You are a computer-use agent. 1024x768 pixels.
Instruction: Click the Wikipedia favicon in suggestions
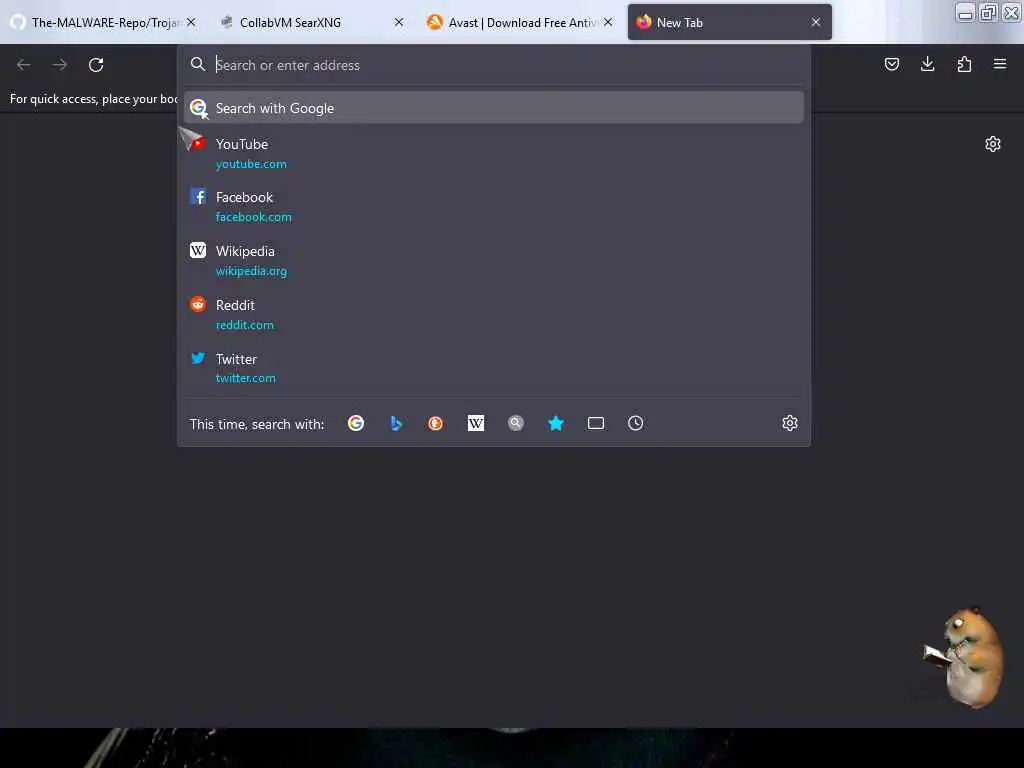(198, 250)
